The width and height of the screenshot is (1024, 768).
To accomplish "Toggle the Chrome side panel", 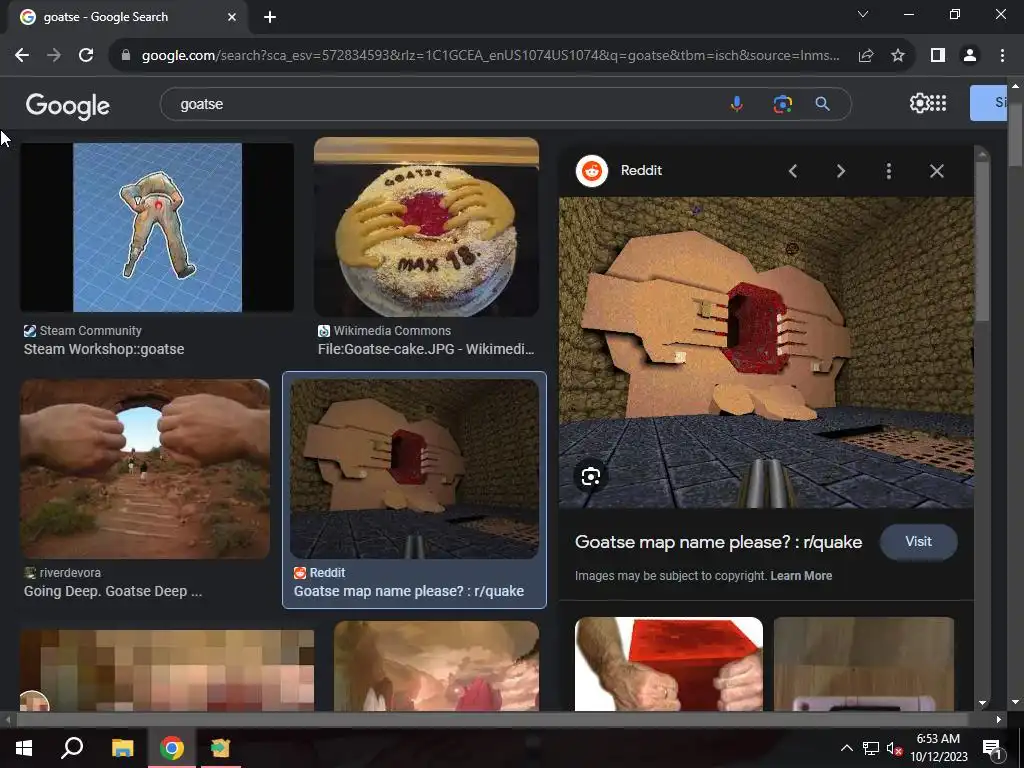I will click(938, 56).
